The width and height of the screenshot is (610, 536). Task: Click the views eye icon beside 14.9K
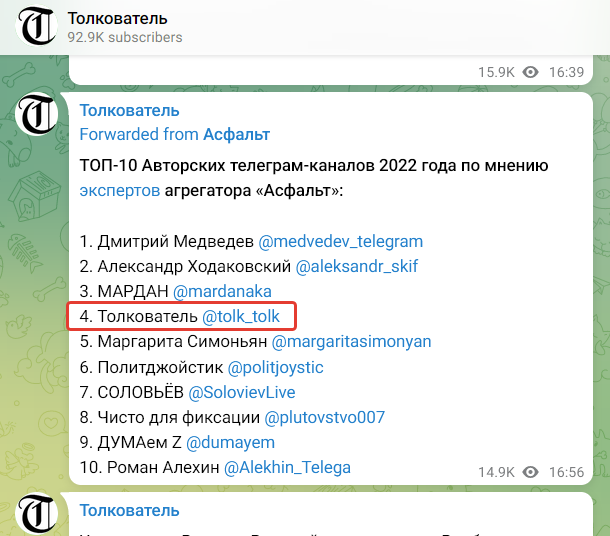tap(531, 472)
